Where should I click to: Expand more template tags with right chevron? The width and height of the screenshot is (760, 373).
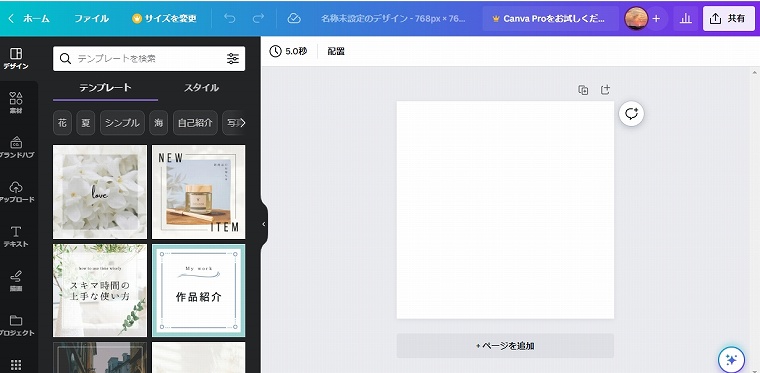click(x=242, y=123)
